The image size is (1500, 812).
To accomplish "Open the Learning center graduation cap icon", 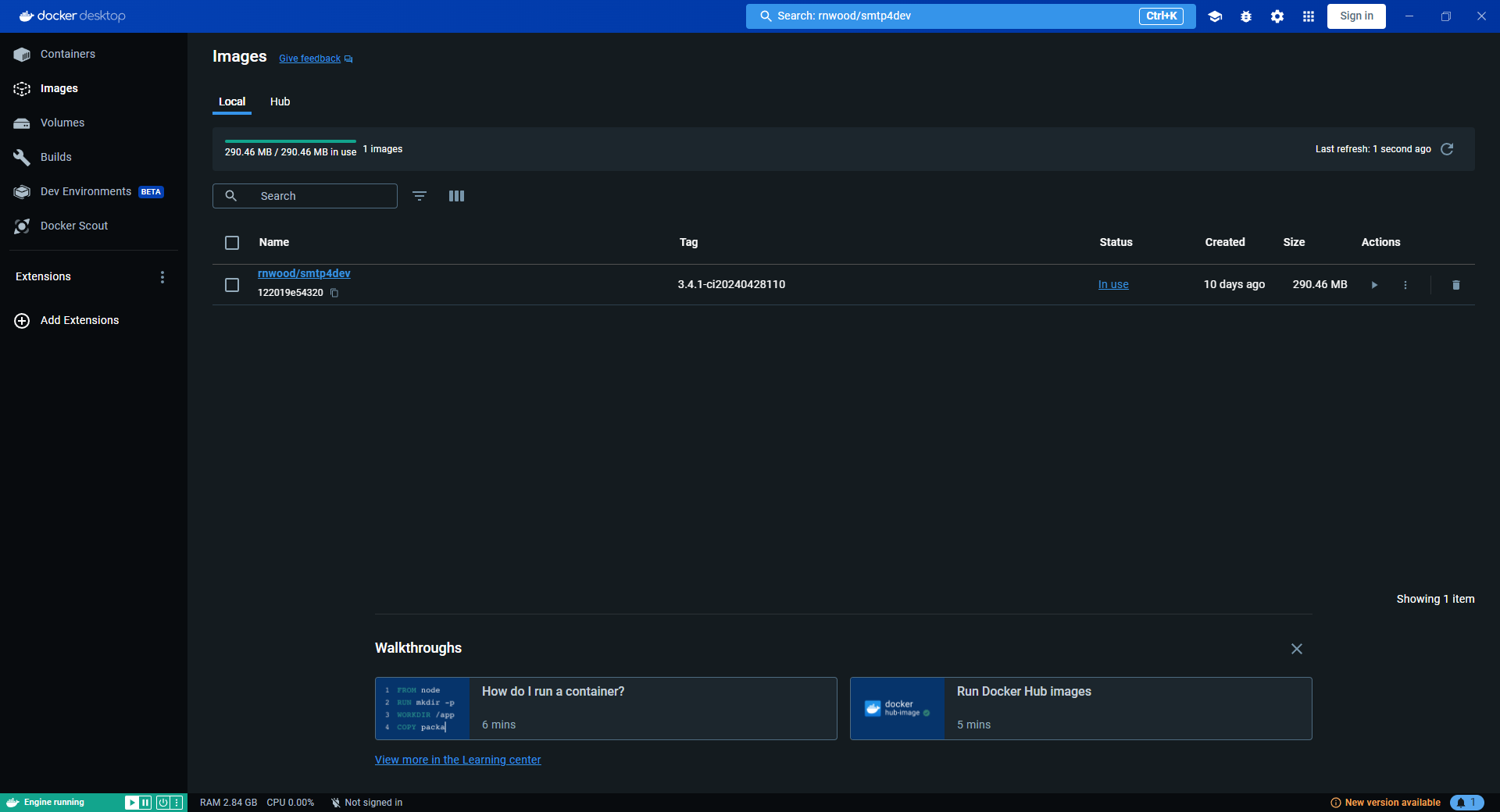I will (1215, 16).
